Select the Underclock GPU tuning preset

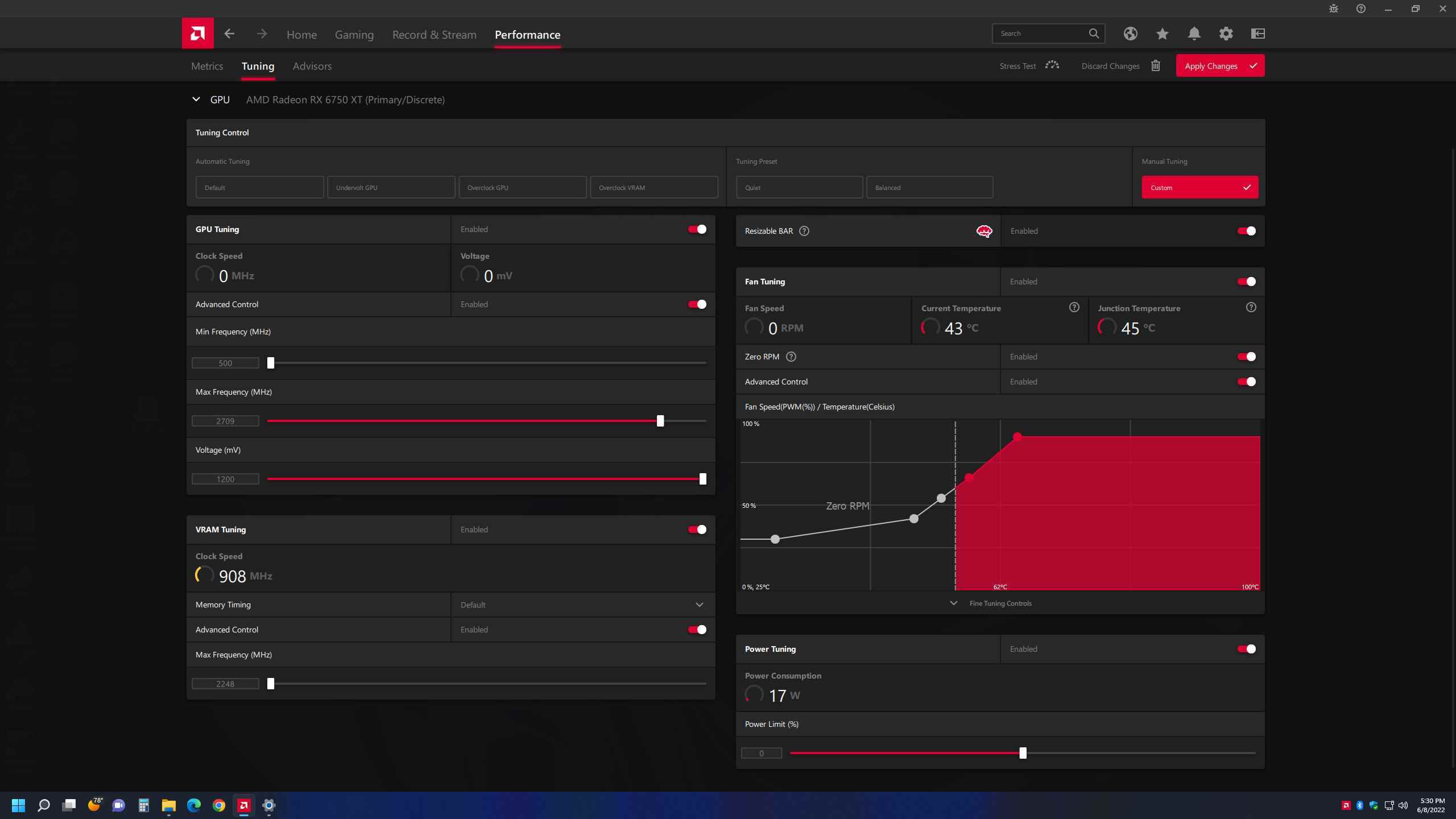pos(391,187)
